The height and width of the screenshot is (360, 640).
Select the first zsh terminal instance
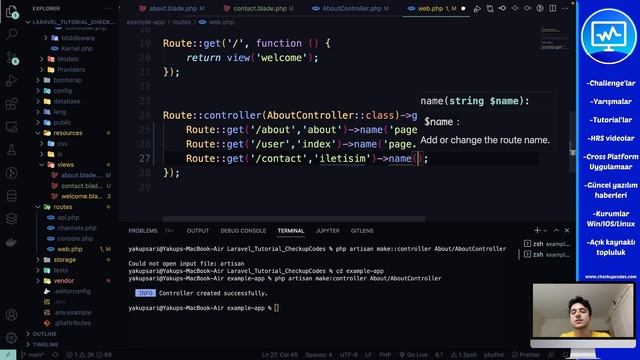(x=547, y=244)
